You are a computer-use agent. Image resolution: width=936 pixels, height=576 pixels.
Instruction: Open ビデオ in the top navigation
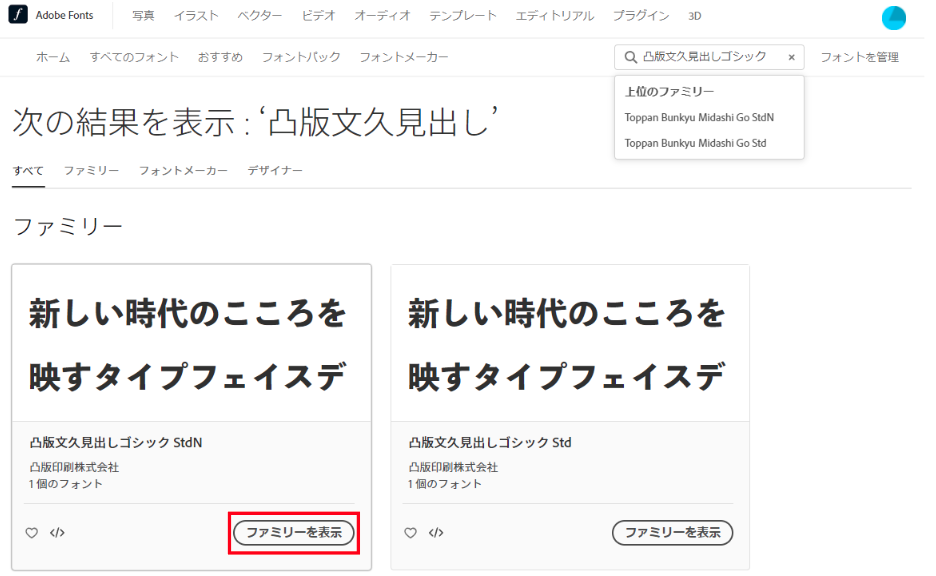318,16
